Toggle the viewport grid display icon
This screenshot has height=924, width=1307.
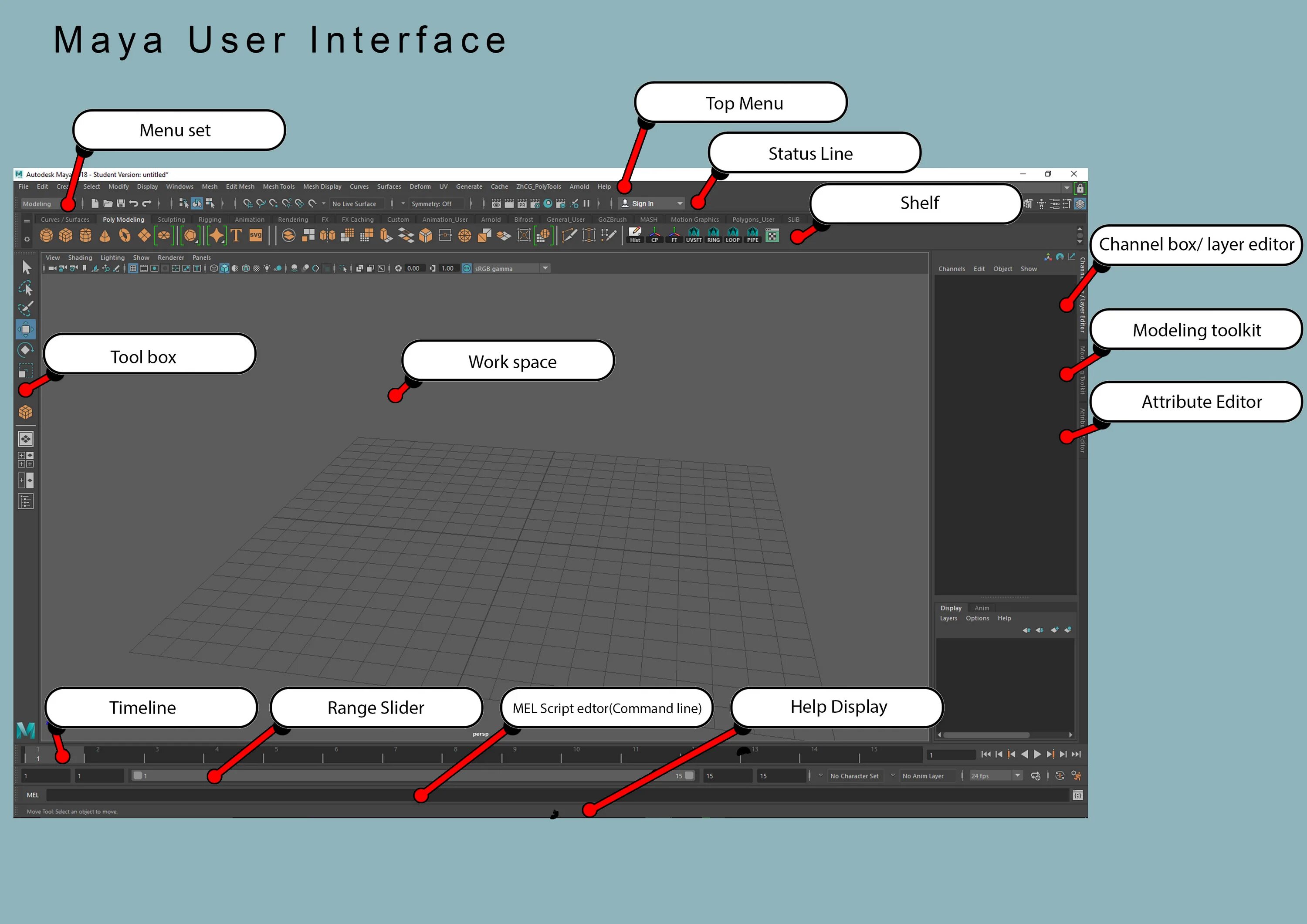132,268
